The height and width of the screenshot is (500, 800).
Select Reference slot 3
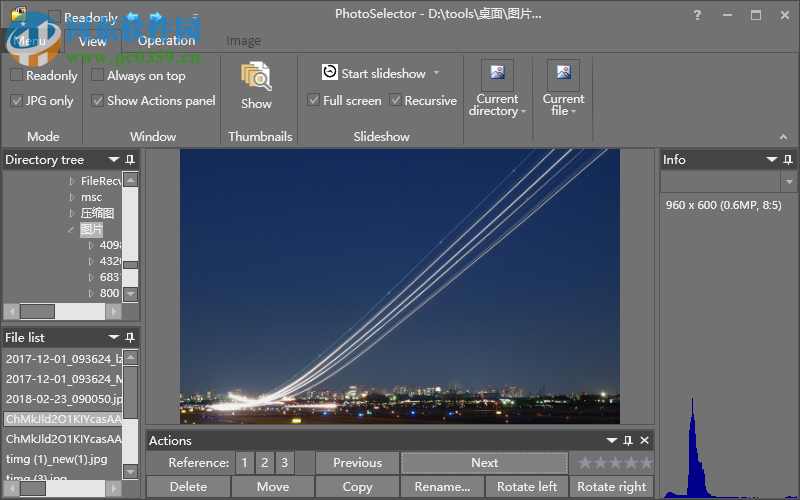coord(284,463)
